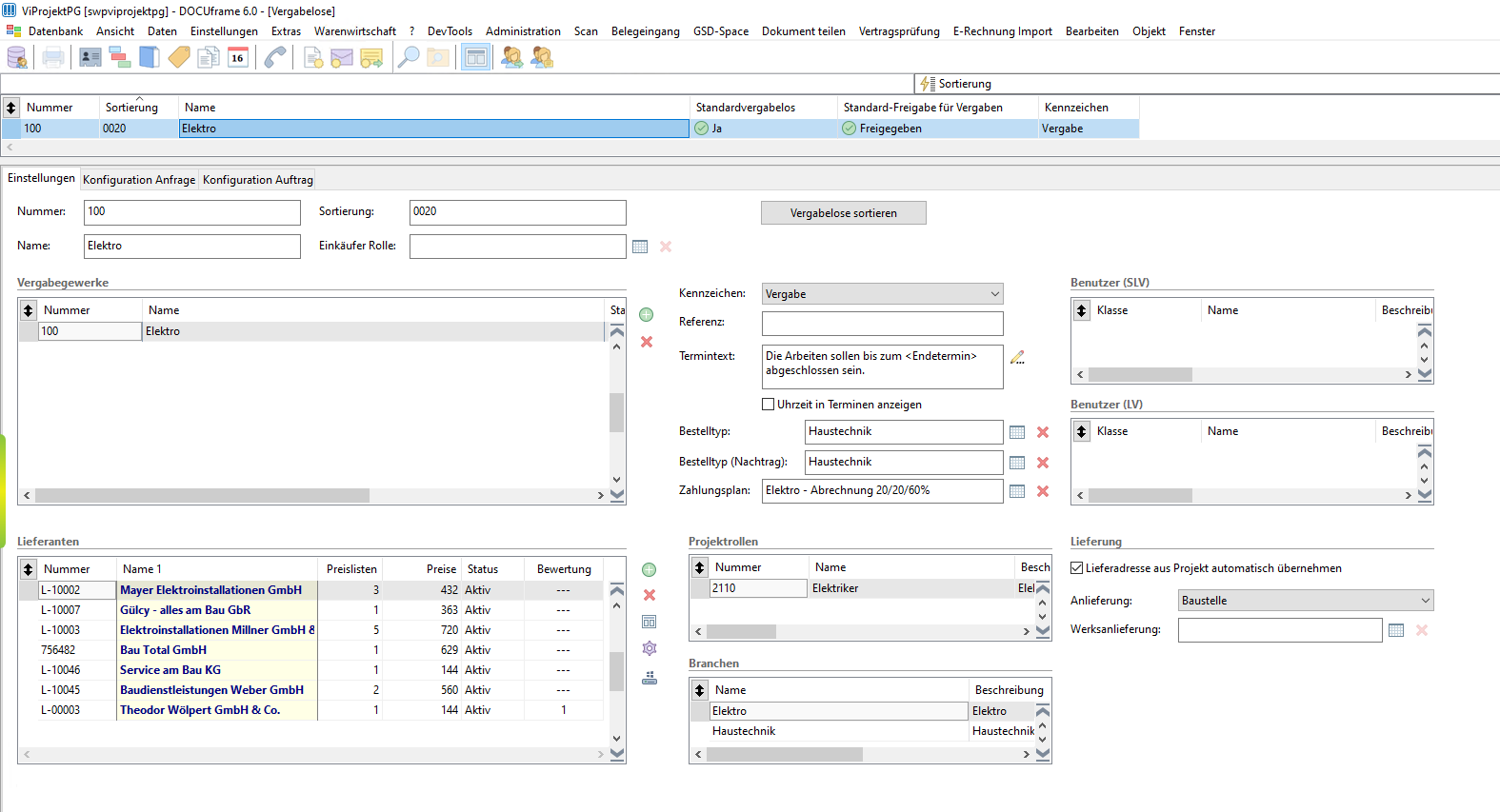Open Zahlungsplan selection table icon

coord(1017,491)
